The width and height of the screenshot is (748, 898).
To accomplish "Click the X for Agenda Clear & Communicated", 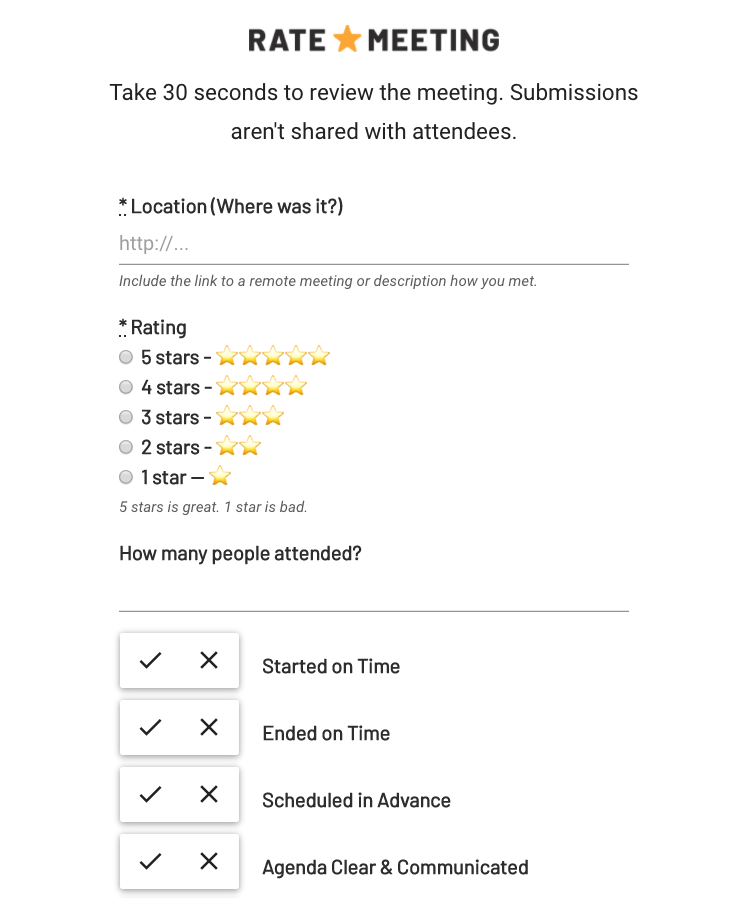I will pos(209,861).
